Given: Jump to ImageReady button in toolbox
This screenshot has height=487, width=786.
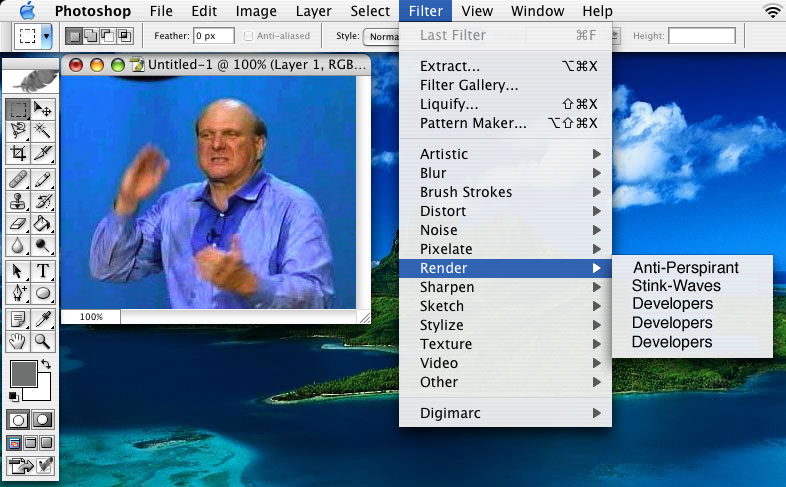Looking at the screenshot, I should [x=31, y=466].
